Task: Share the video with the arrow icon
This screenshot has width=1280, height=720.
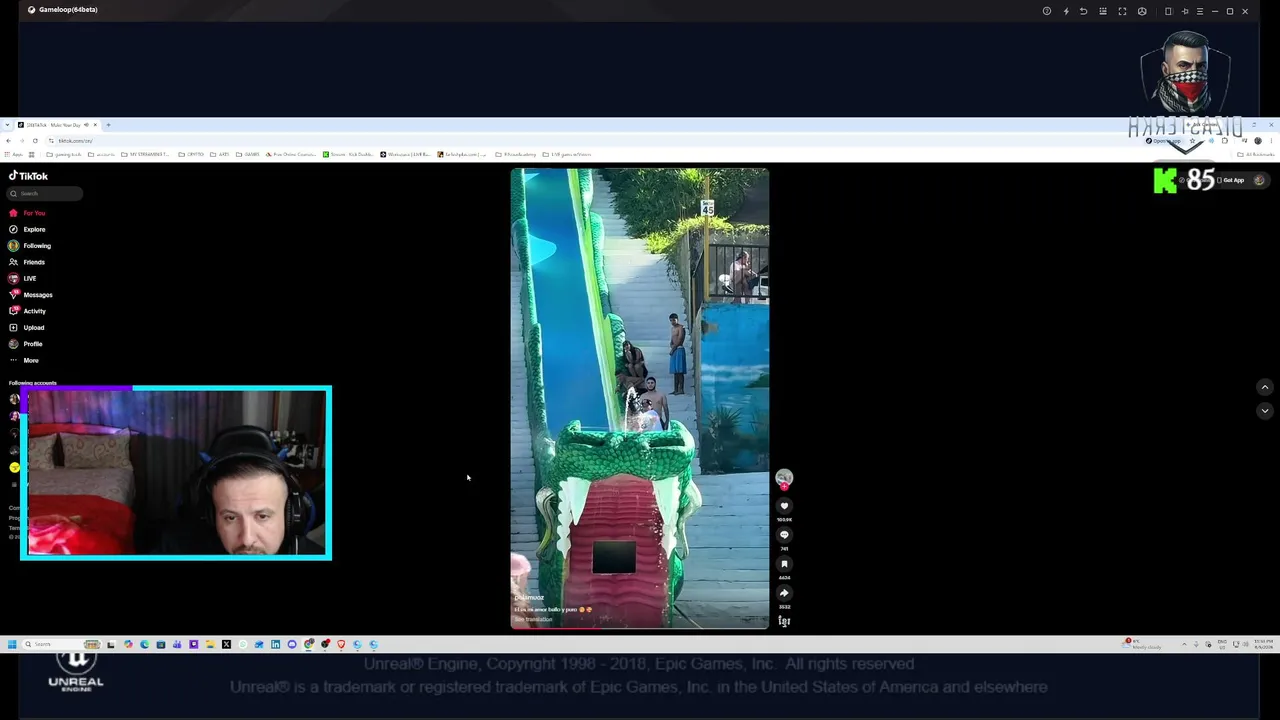Action: point(784,593)
